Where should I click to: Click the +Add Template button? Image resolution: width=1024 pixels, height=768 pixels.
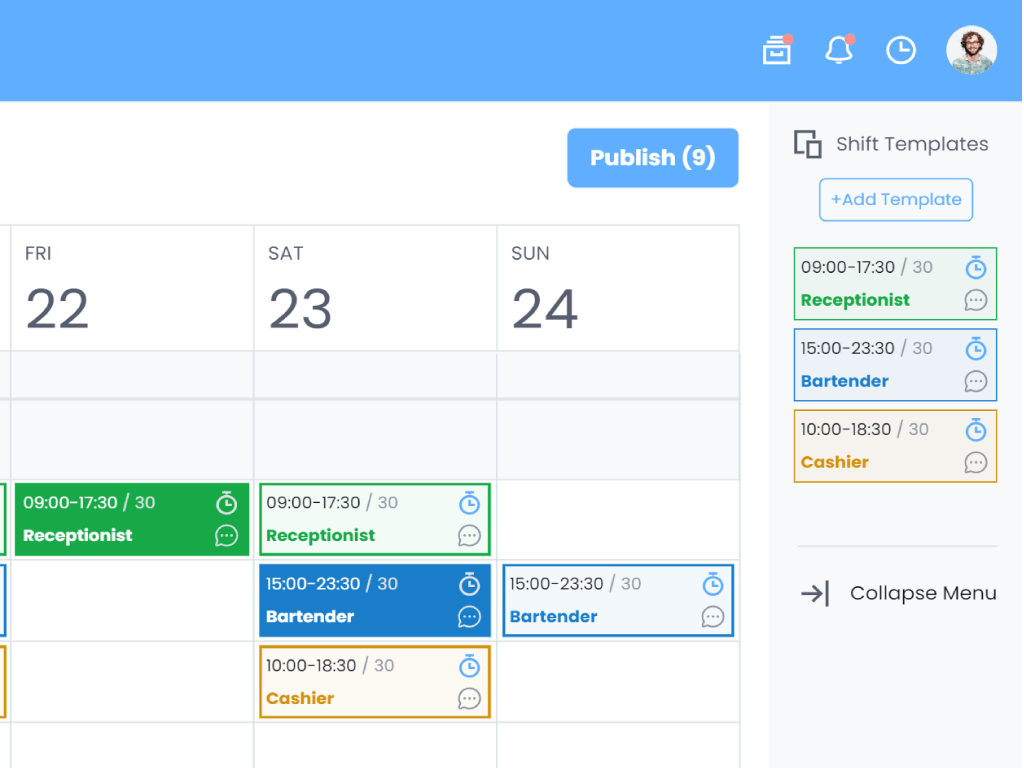tap(895, 200)
